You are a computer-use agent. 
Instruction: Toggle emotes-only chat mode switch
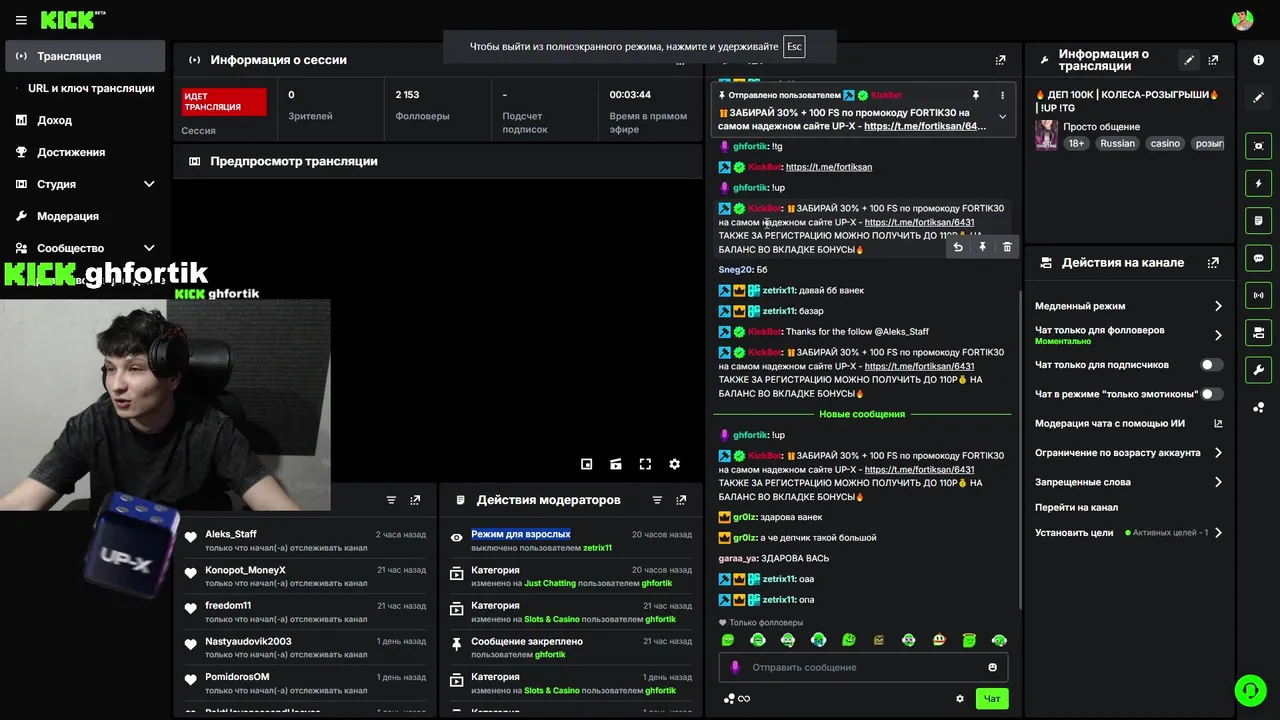click(1211, 394)
